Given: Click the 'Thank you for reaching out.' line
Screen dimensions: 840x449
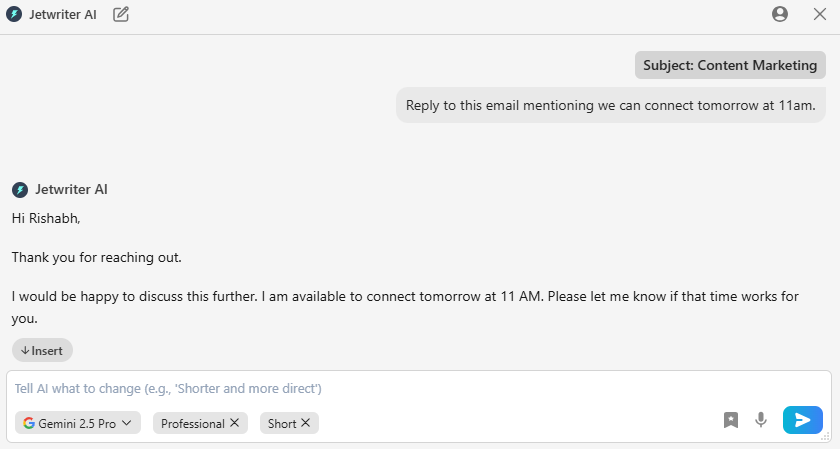Looking at the screenshot, I should (x=96, y=257).
